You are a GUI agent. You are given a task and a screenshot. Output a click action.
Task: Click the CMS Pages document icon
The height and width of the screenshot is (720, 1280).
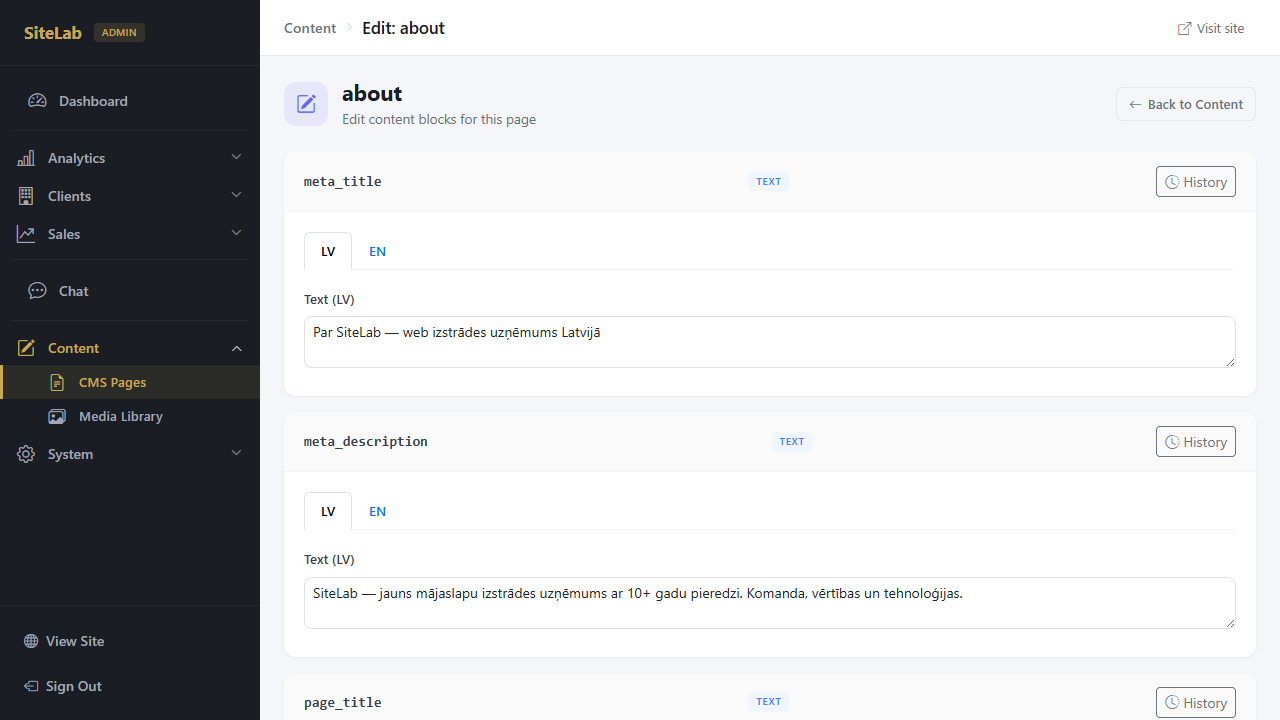click(58, 382)
